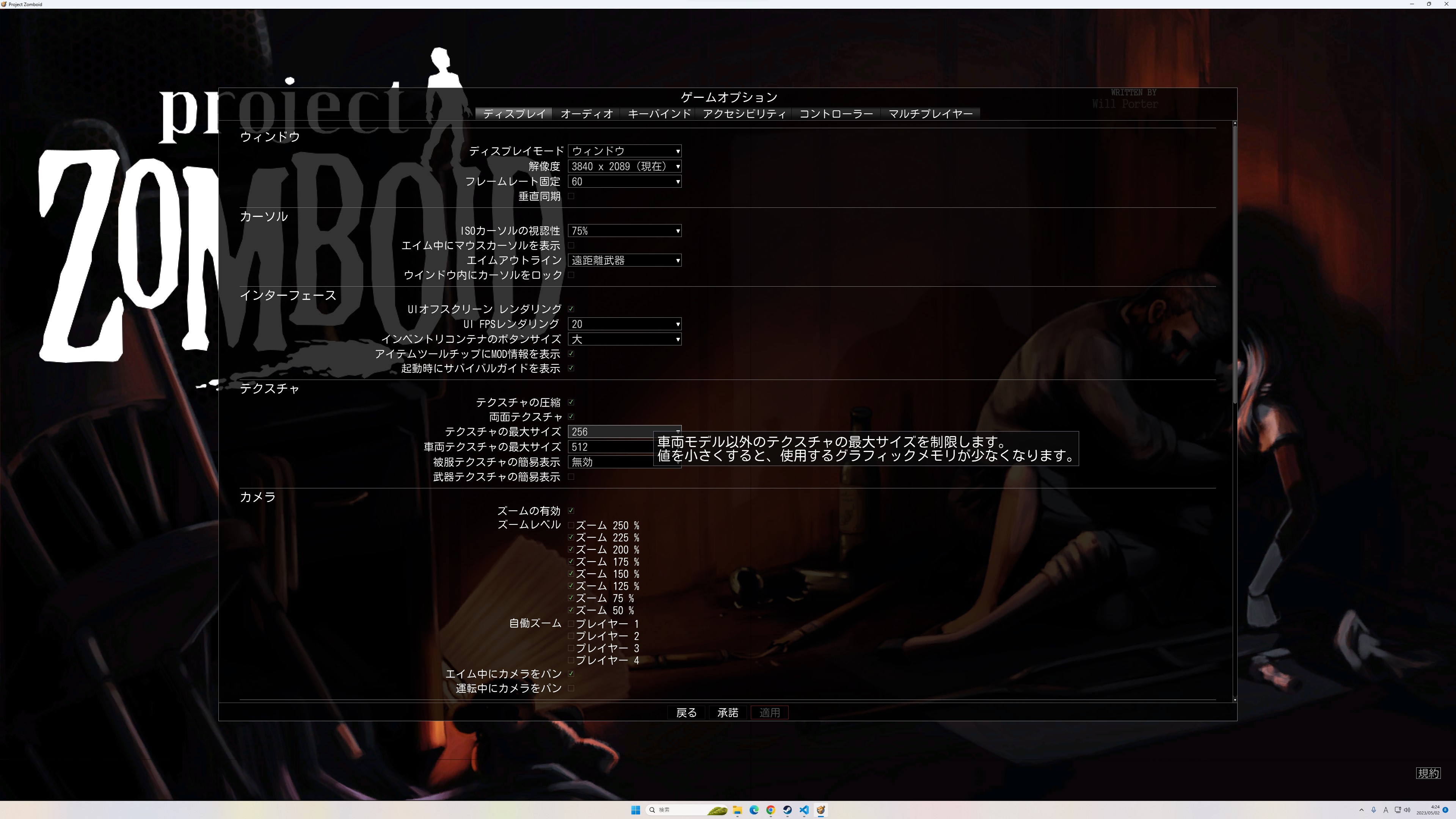
Task: Enable auto zoom for プレイヤー 4
Action: pos(571,660)
